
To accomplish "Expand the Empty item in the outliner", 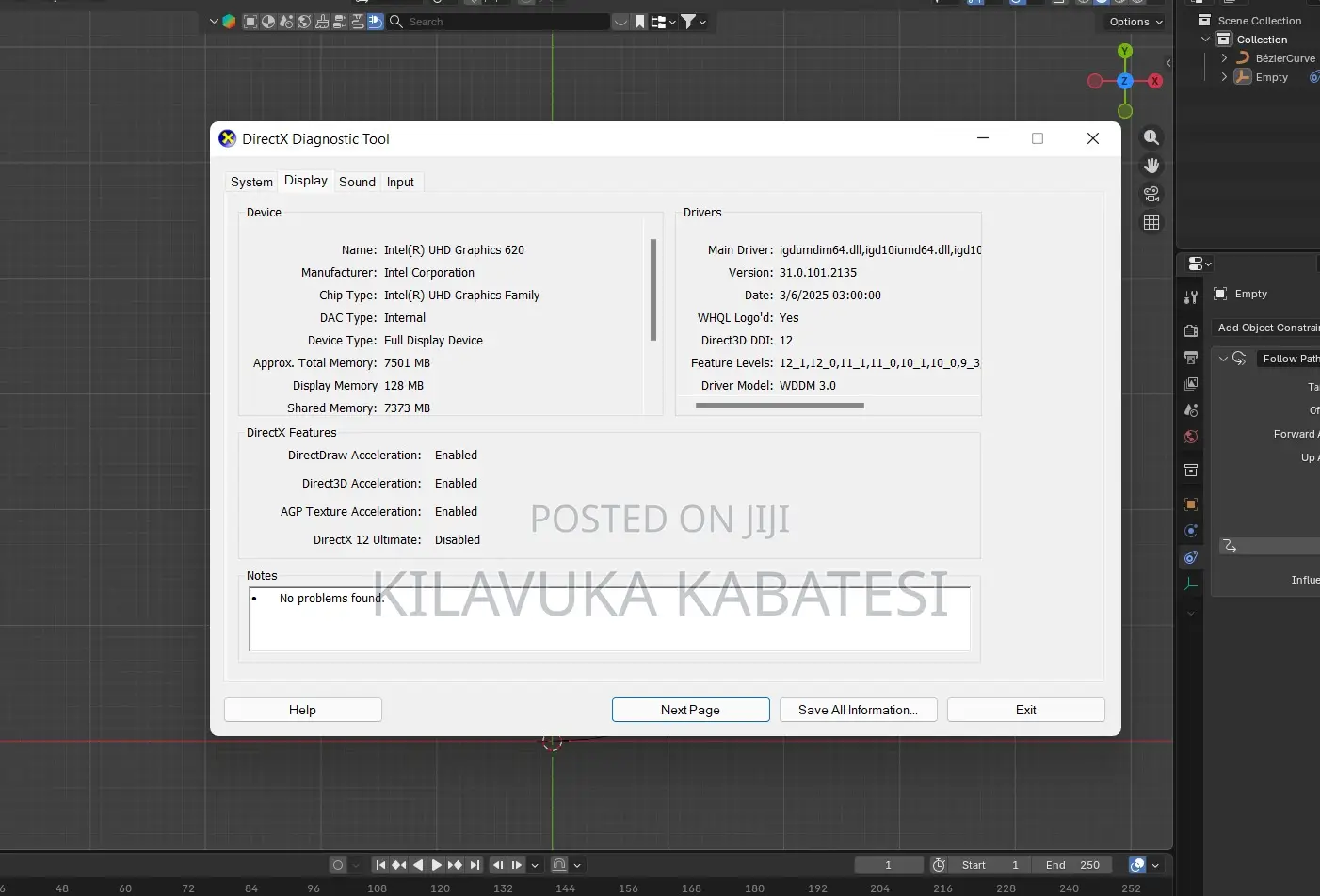I will click(x=1224, y=77).
